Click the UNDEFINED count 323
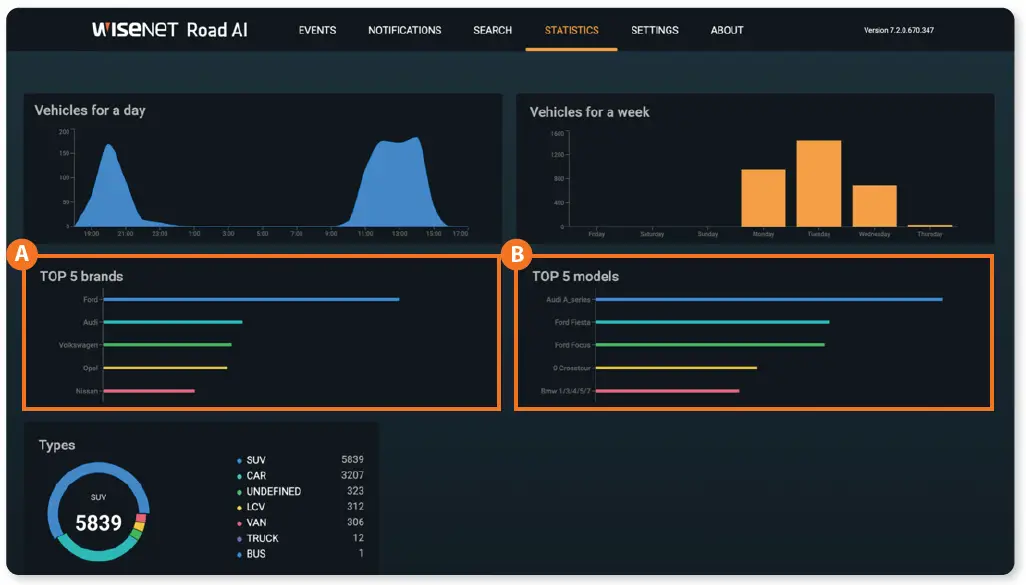This screenshot has width=1026, height=585. [355, 491]
